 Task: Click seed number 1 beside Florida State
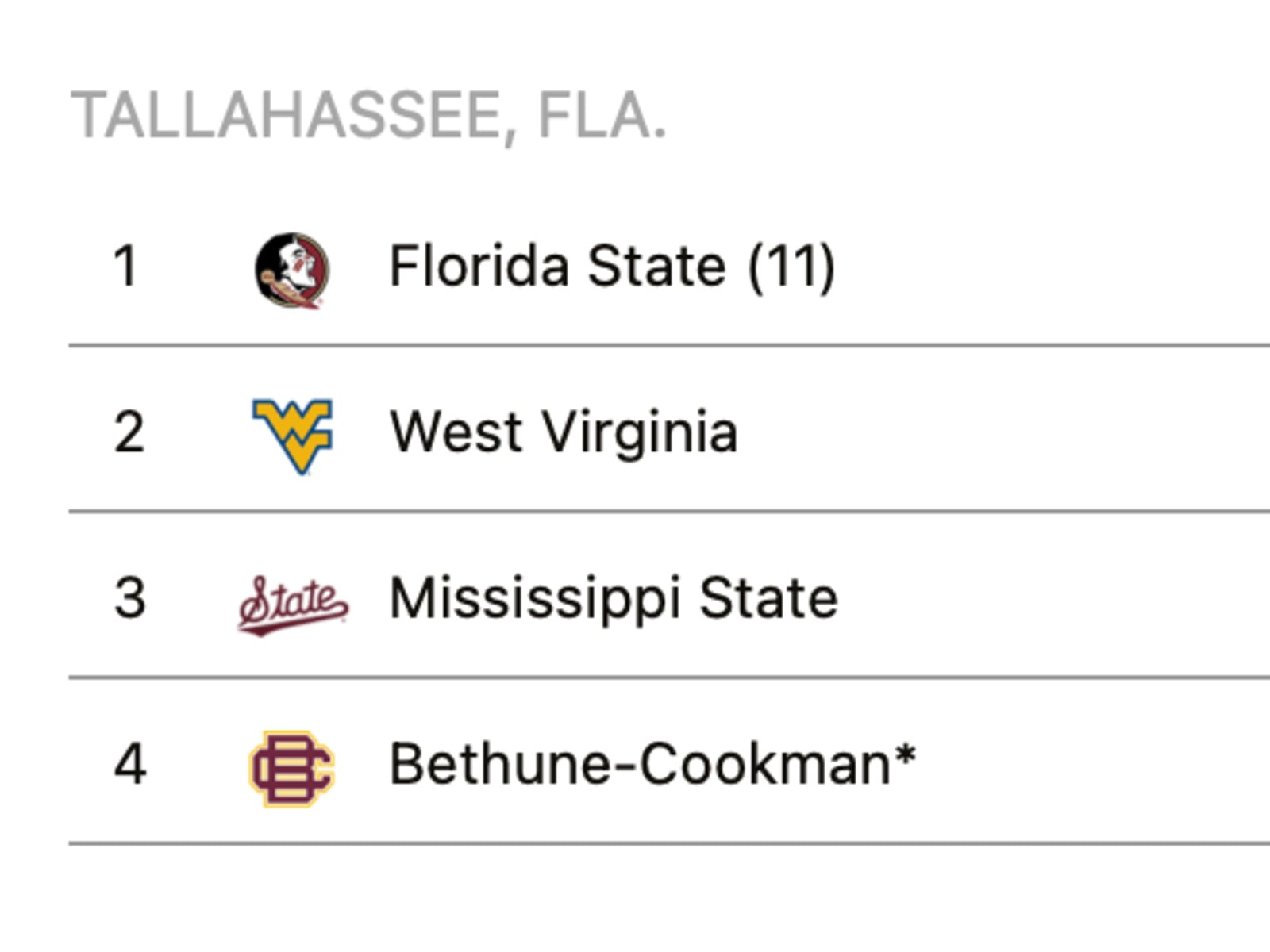click(x=126, y=266)
